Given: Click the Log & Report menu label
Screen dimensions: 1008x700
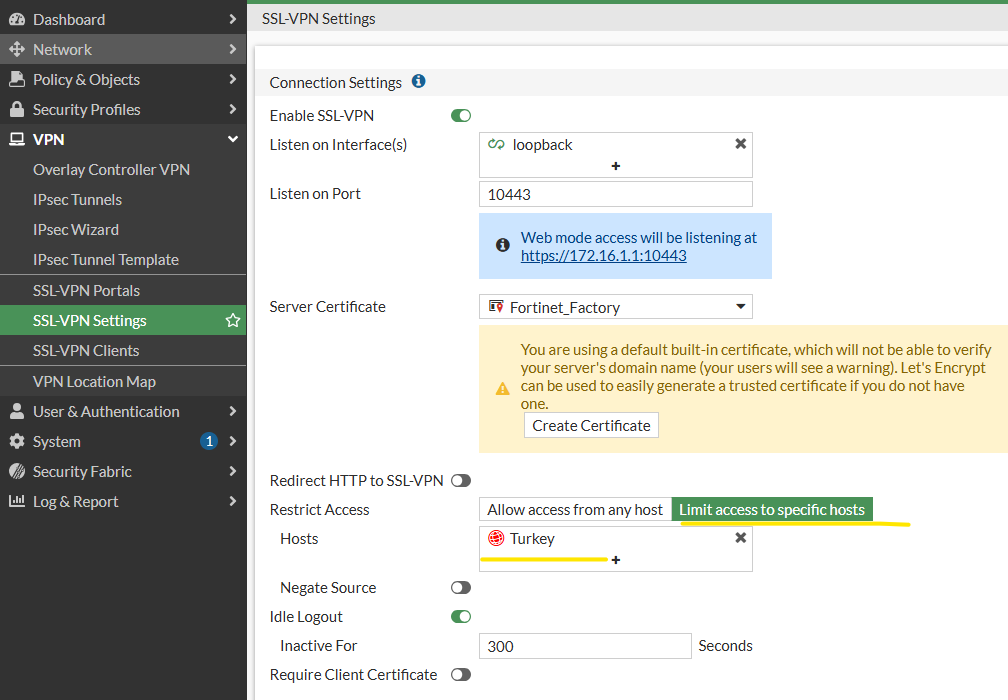Looking at the screenshot, I should pyautogui.click(x=76, y=502).
